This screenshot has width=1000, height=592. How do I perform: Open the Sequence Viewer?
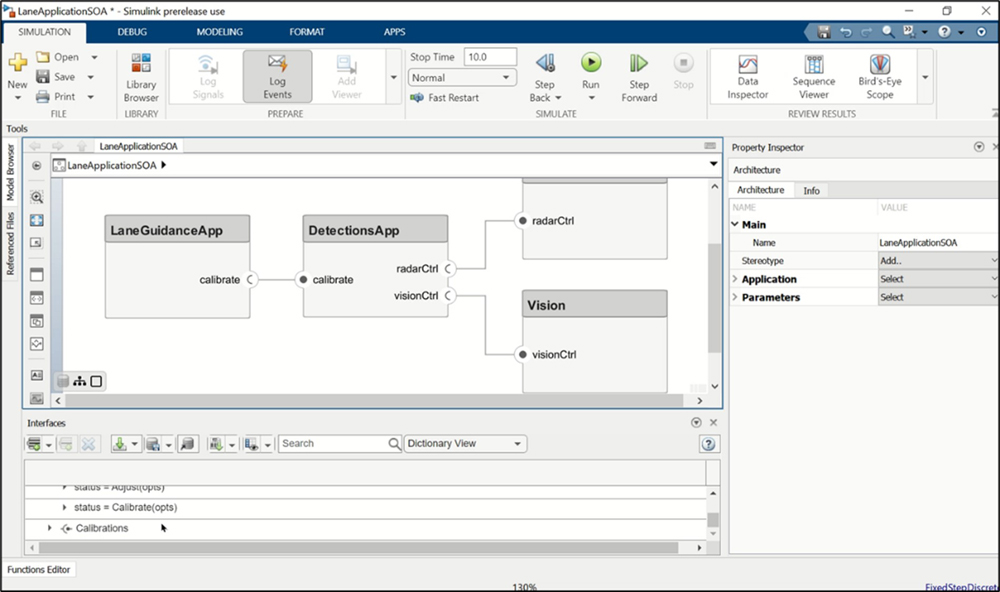tap(814, 77)
